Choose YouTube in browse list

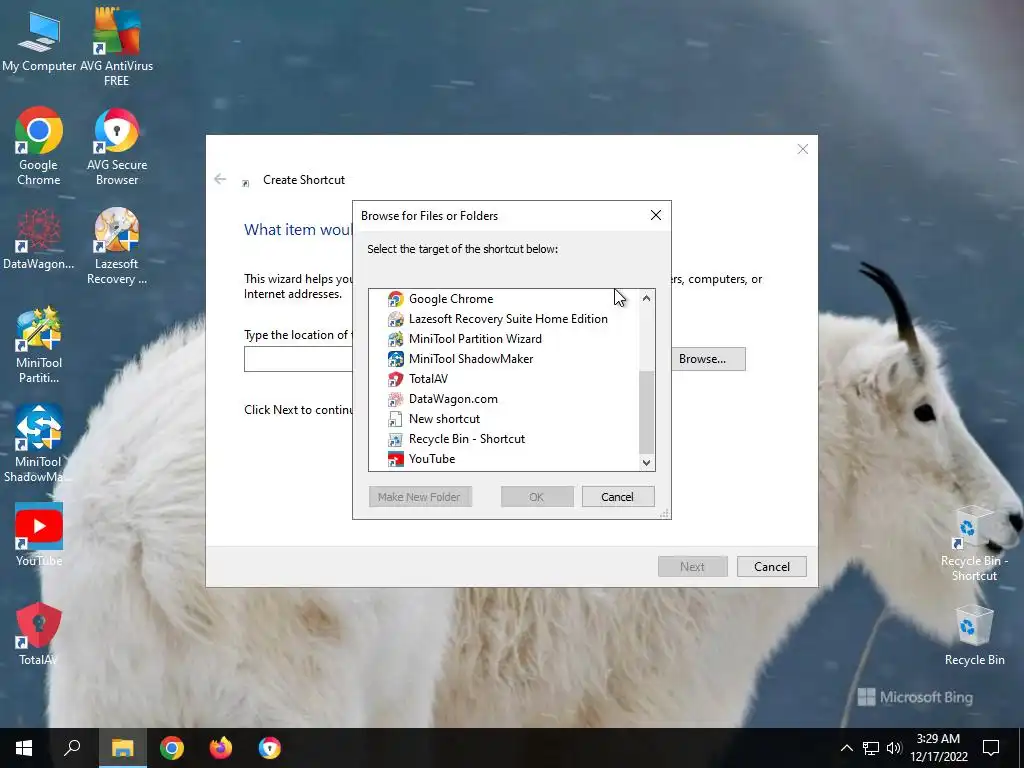pyautogui.click(x=421, y=459)
